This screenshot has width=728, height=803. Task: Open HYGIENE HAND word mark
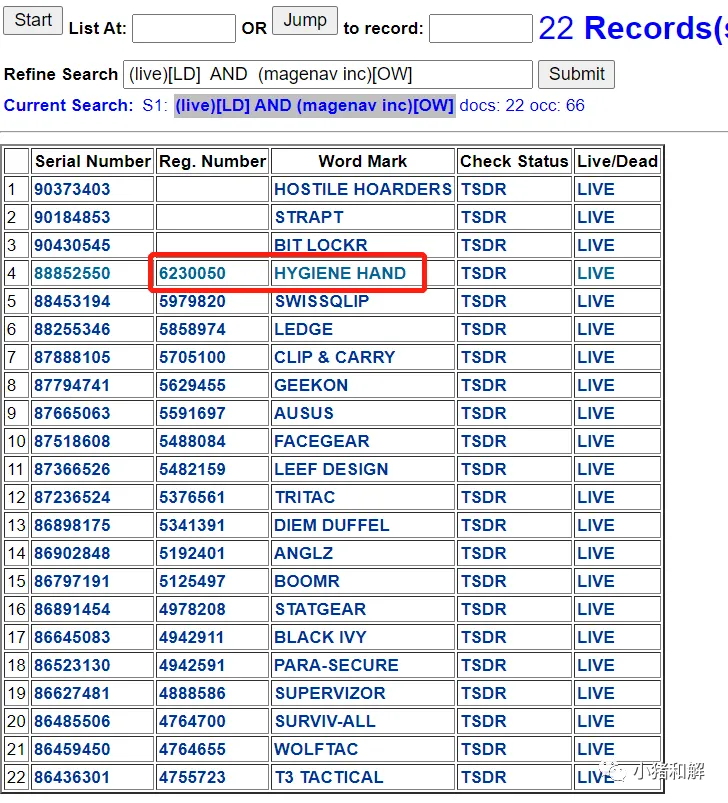[340, 273]
